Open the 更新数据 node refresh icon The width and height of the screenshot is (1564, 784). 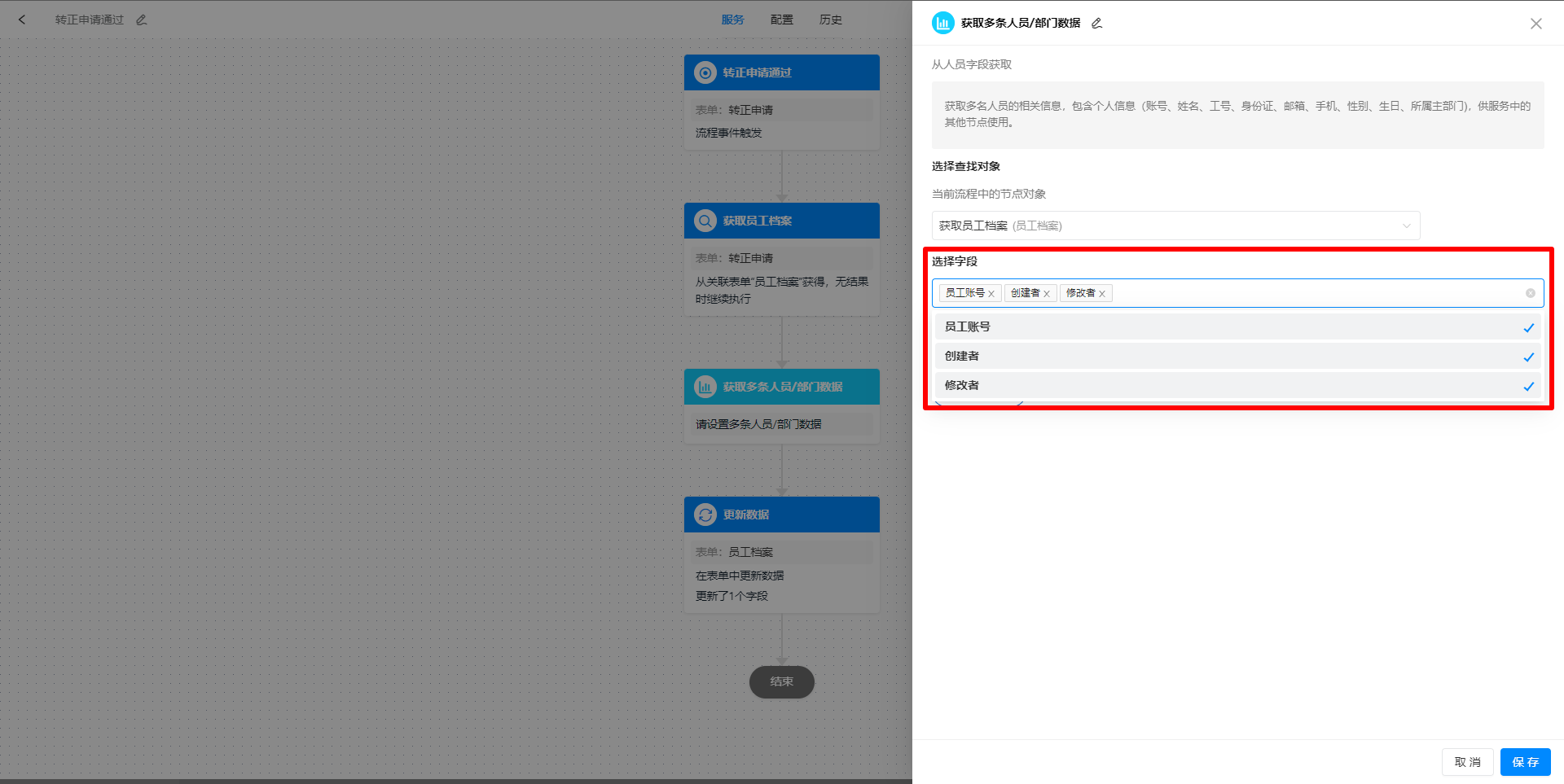point(705,514)
